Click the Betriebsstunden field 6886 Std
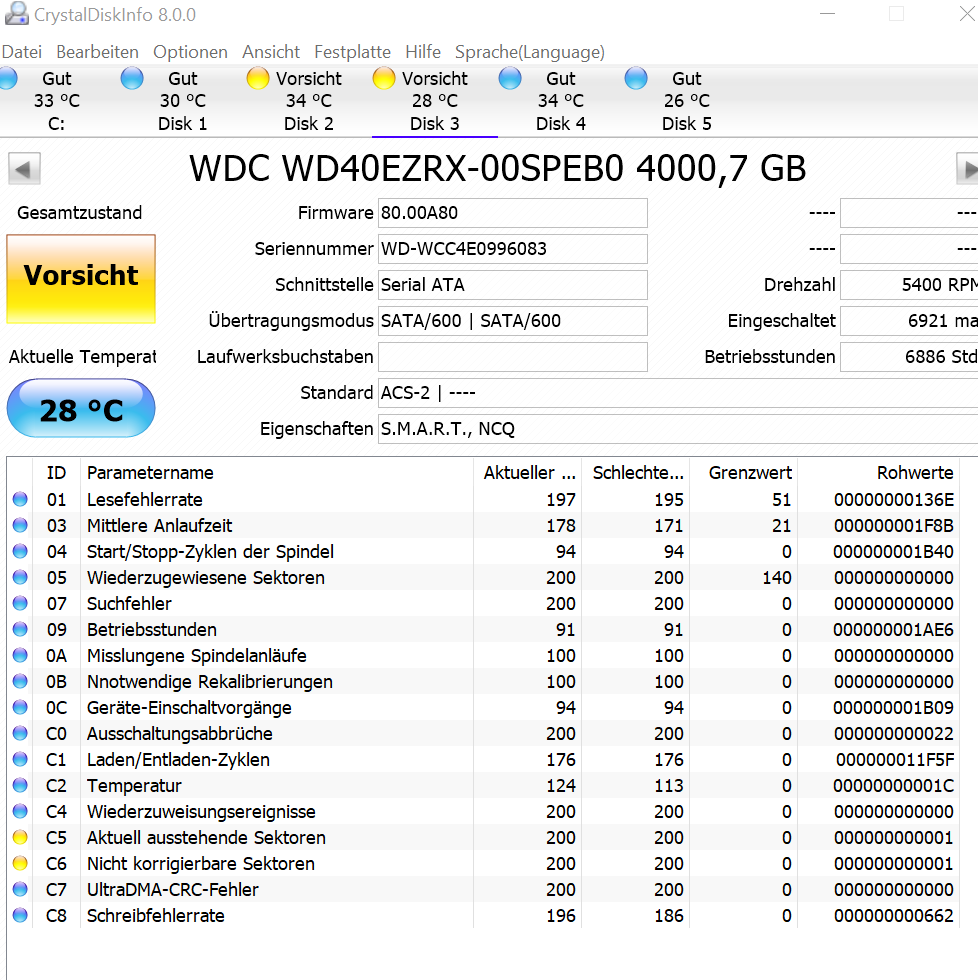This screenshot has width=978, height=980. point(909,357)
